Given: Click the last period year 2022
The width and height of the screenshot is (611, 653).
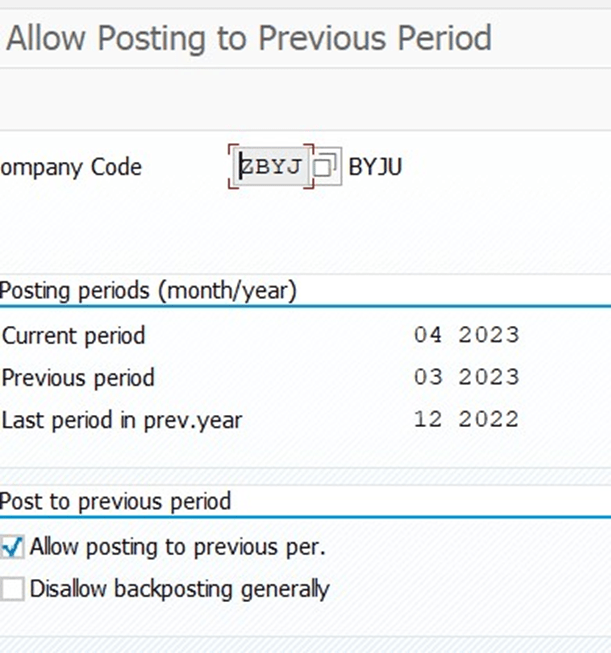Looking at the screenshot, I should click(489, 420).
